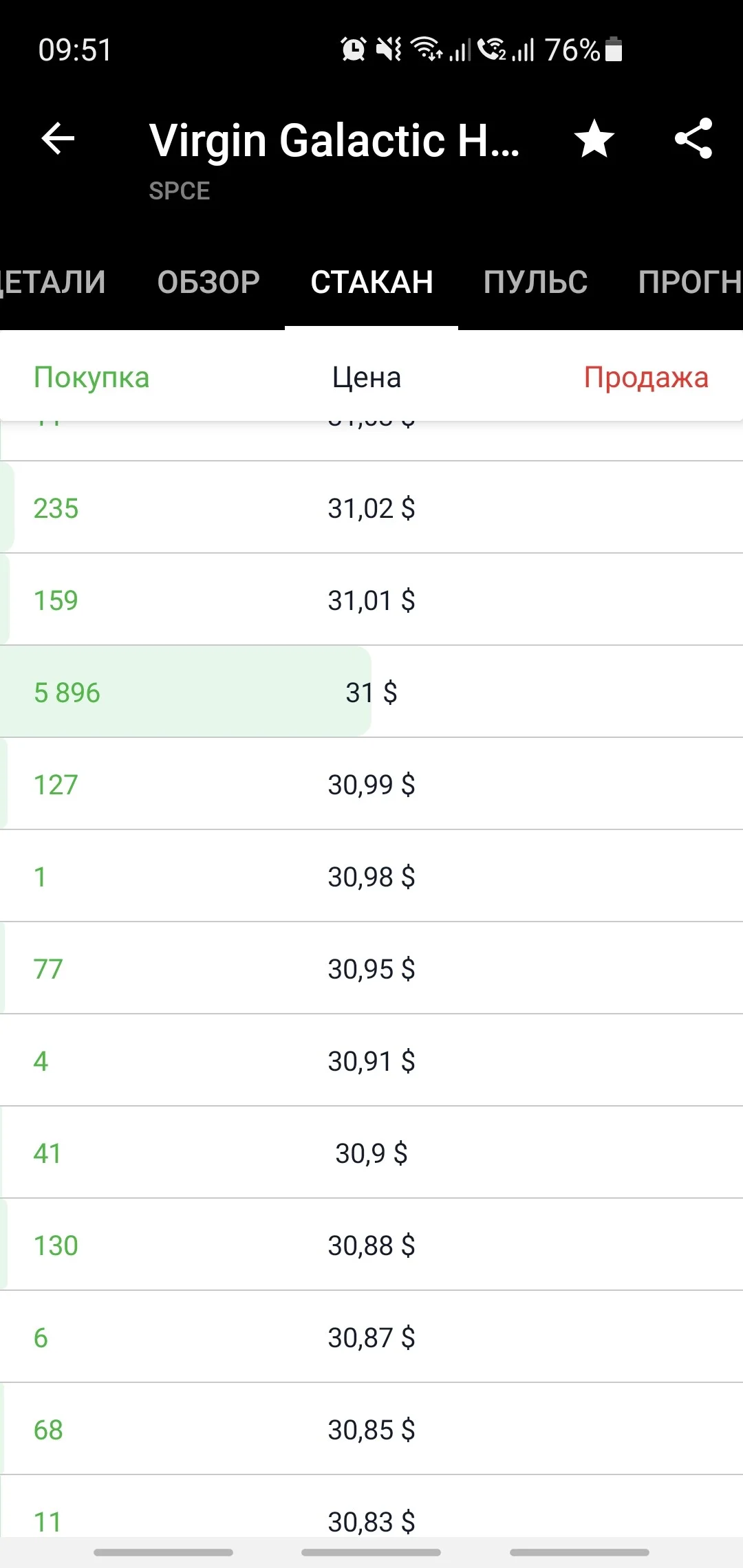Open the ПУЛЬС tab
The height and width of the screenshot is (1568, 743).
click(x=535, y=282)
